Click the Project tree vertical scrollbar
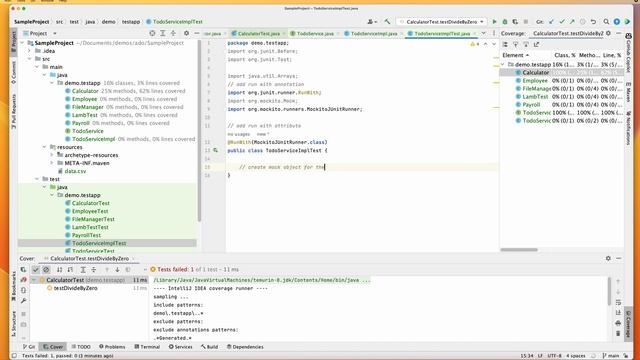 coord(199,131)
